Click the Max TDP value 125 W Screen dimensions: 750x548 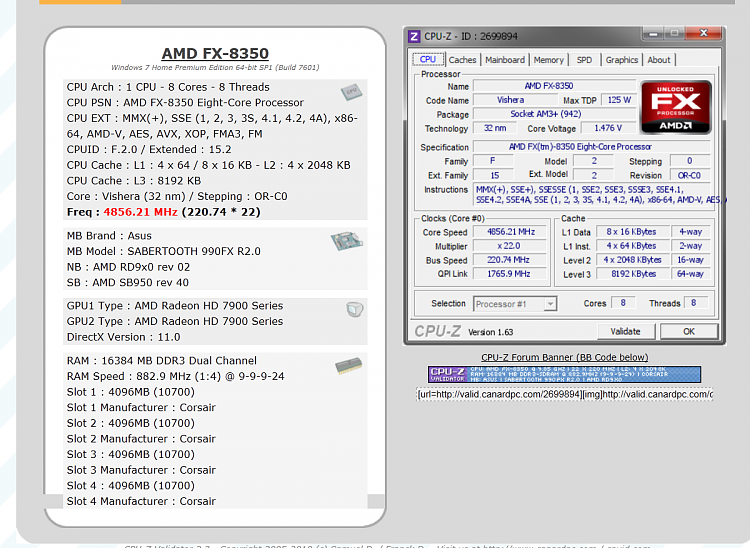tap(619, 100)
